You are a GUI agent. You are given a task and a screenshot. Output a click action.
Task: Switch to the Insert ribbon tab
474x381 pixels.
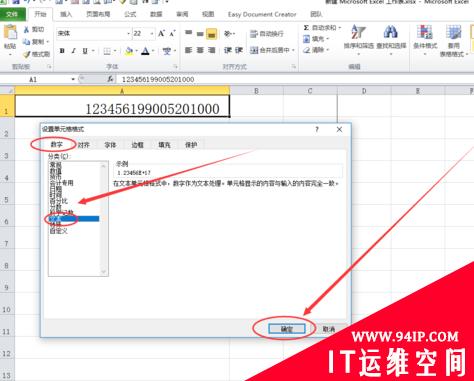[x=66, y=14]
